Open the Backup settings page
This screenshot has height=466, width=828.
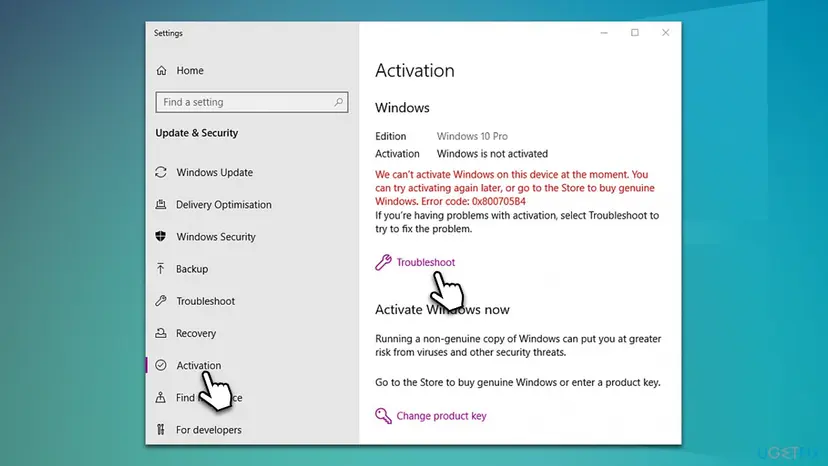pos(192,269)
